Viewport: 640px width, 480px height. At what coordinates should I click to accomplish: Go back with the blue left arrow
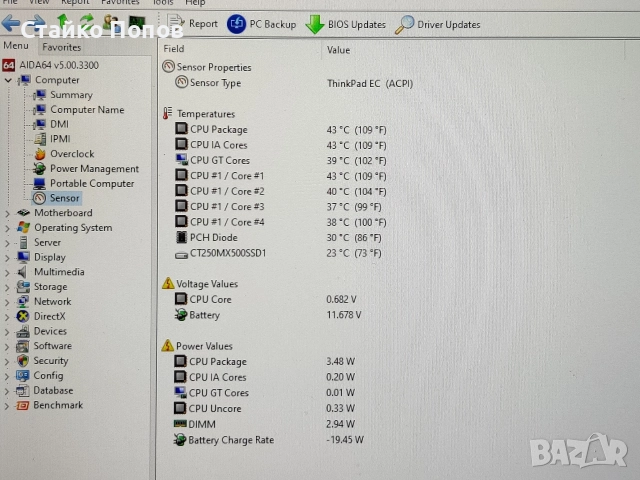(11, 23)
